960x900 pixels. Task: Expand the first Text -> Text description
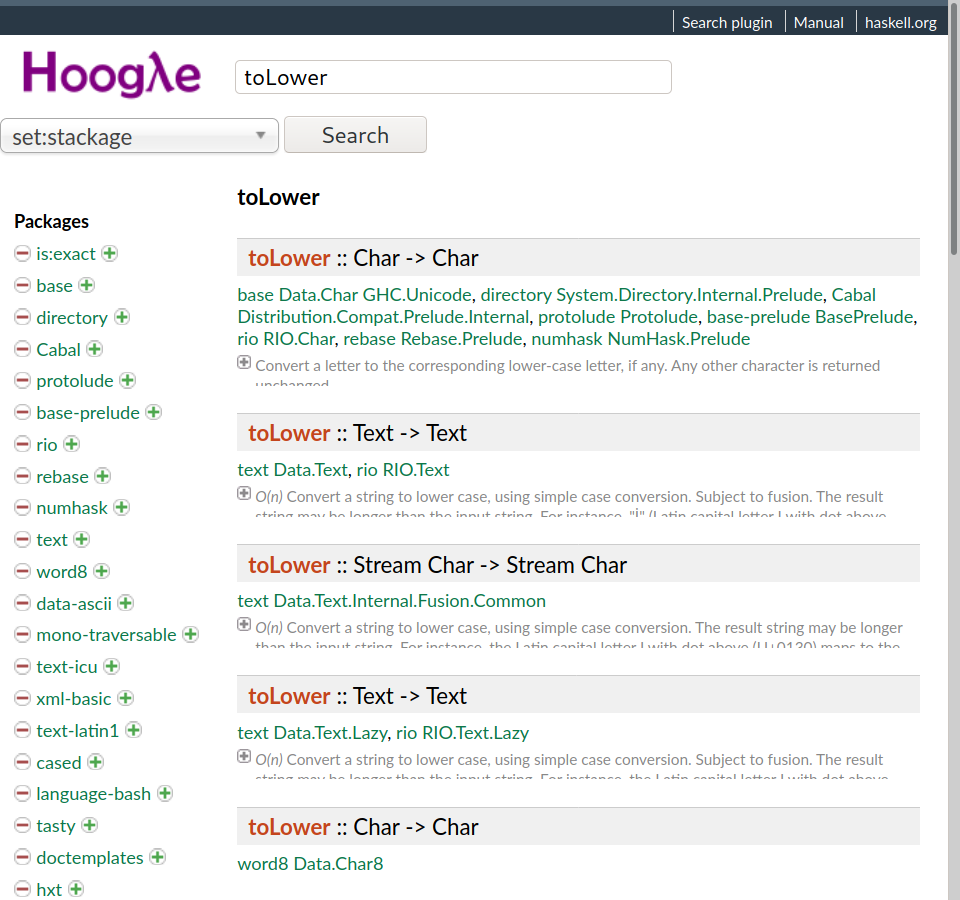click(x=244, y=493)
